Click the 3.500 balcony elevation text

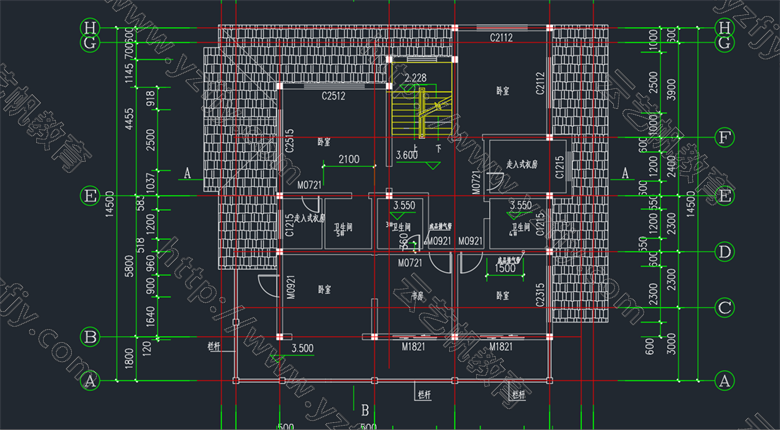pyautogui.click(x=302, y=348)
